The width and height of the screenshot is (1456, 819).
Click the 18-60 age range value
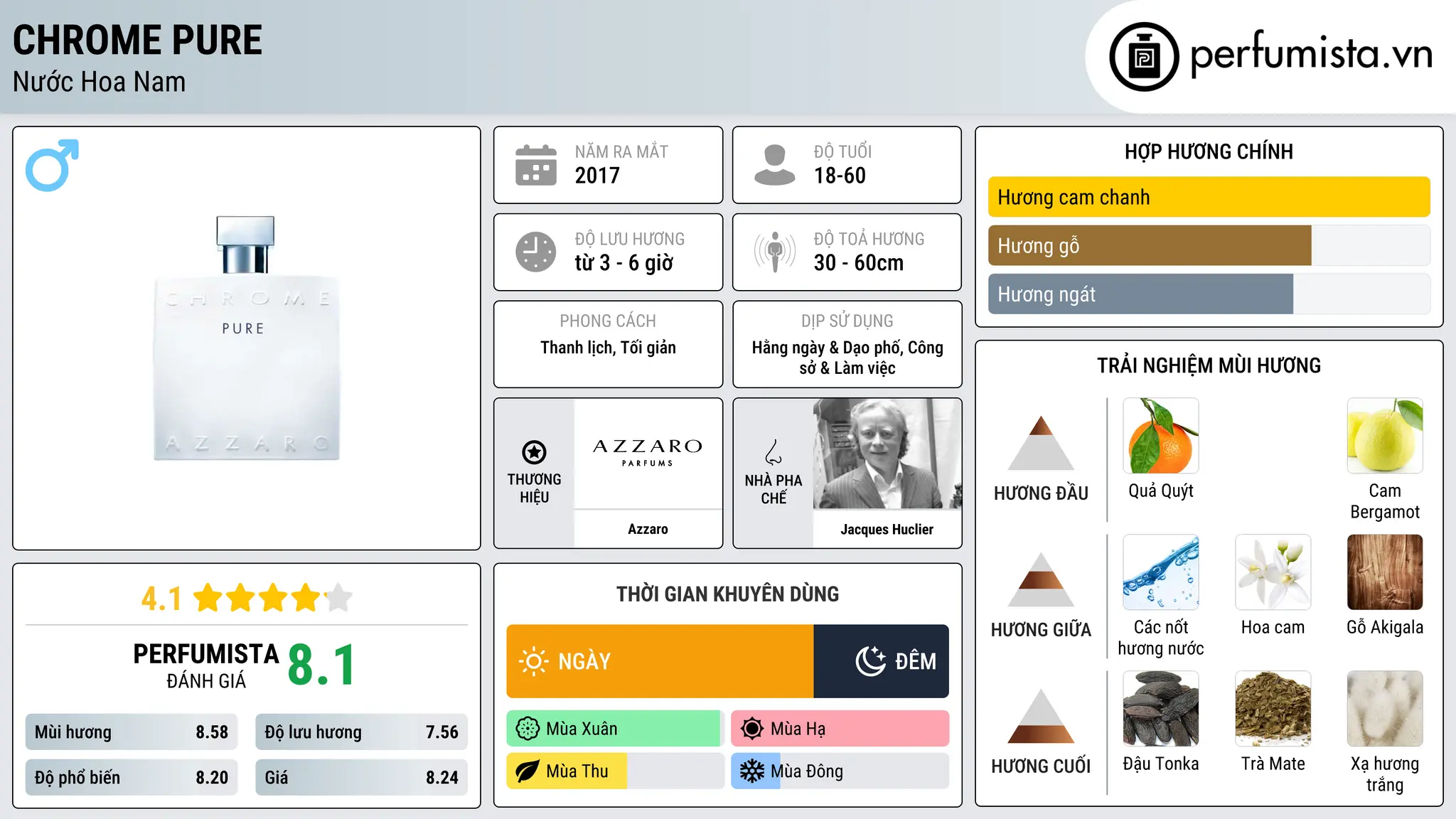point(840,176)
